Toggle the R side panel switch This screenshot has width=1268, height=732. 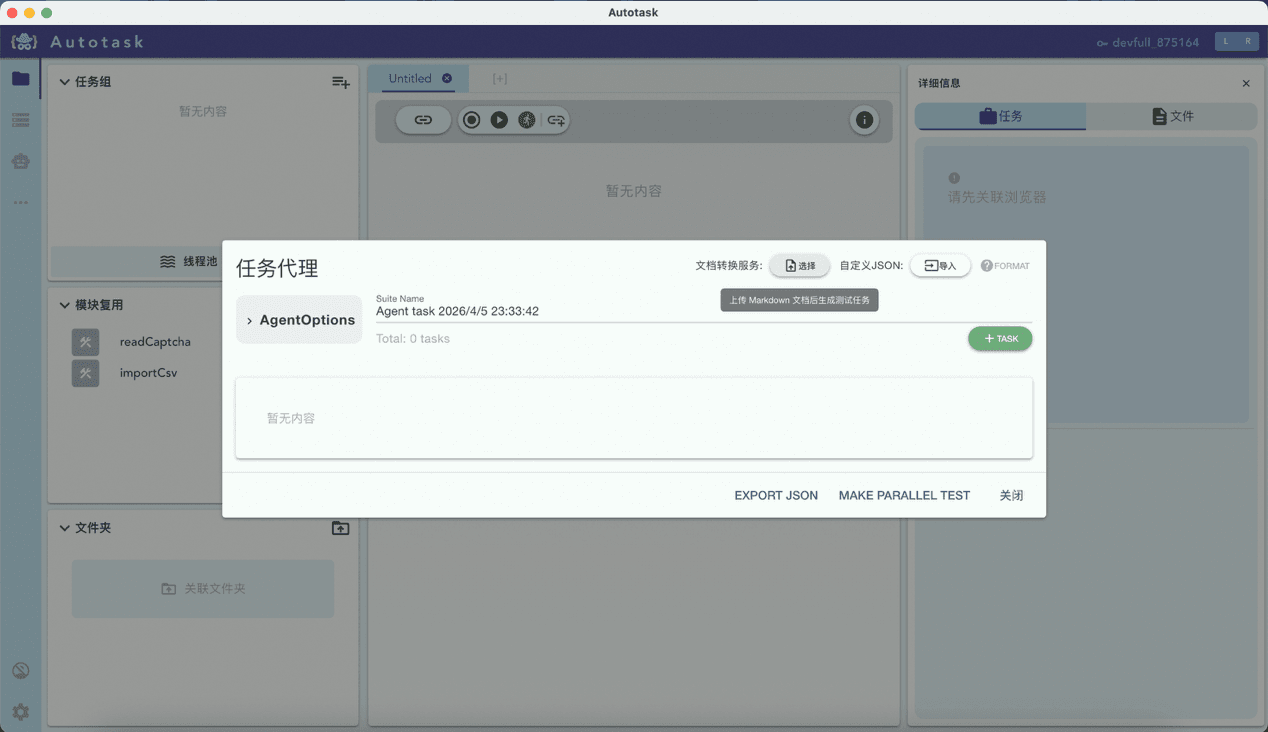click(1247, 41)
